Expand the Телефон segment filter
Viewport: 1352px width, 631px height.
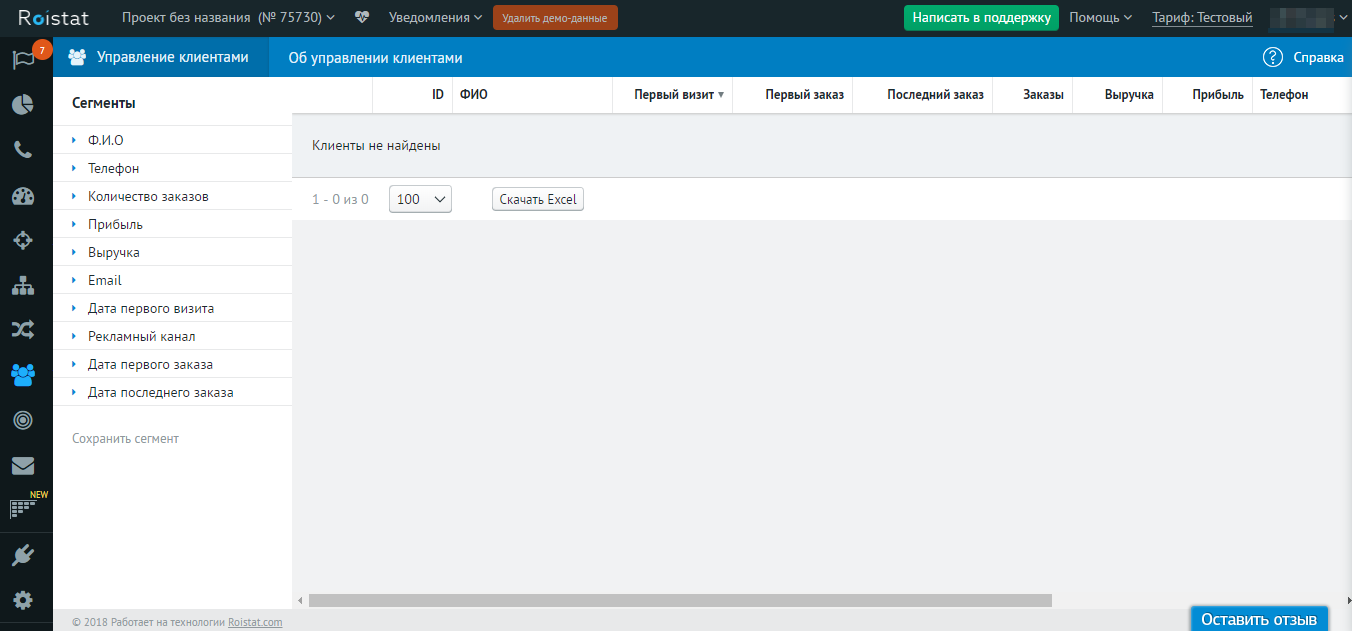(172, 168)
